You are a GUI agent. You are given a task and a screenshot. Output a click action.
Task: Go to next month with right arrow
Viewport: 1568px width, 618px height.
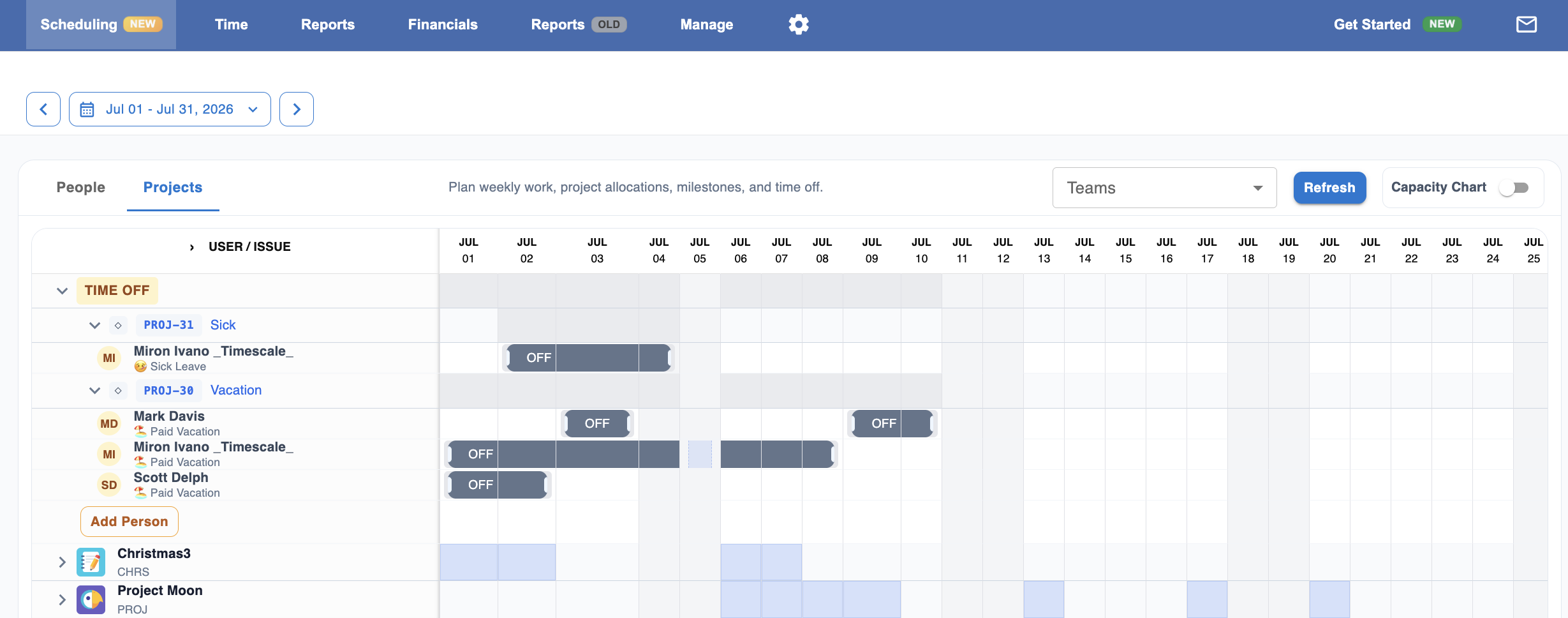(x=297, y=109)
